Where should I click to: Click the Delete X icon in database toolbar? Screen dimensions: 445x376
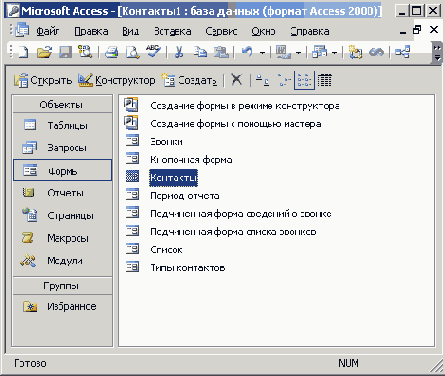click(237, 80)
